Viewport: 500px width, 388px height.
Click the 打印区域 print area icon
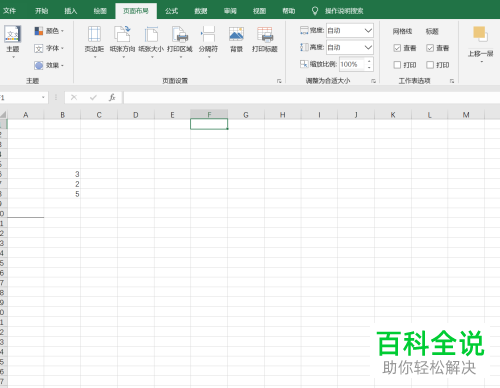tap(180, 34)
